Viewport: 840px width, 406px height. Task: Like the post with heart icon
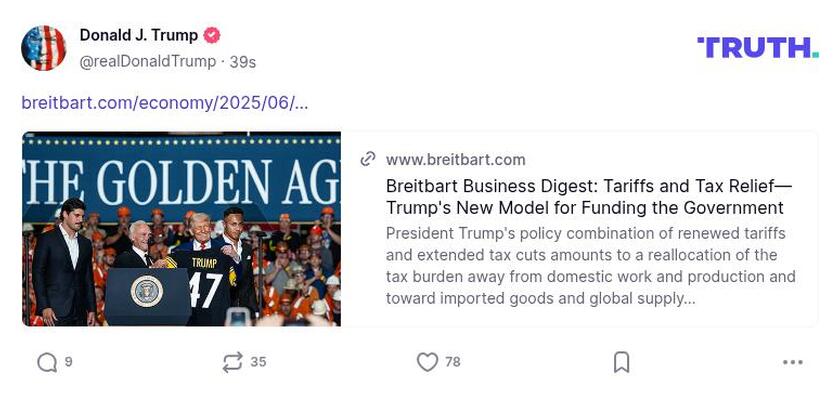click(x=427, y=362)
